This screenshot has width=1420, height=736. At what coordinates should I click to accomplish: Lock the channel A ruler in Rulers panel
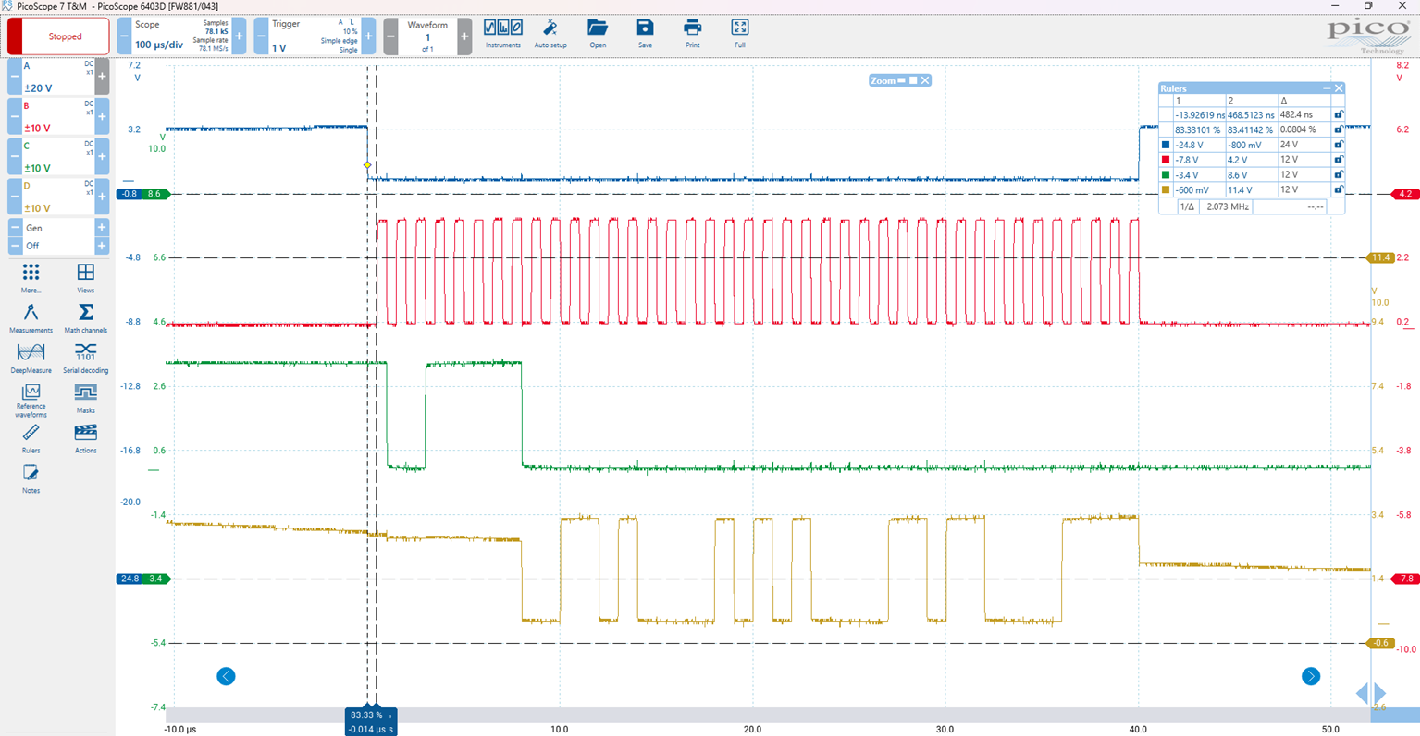click(1338, 144)
